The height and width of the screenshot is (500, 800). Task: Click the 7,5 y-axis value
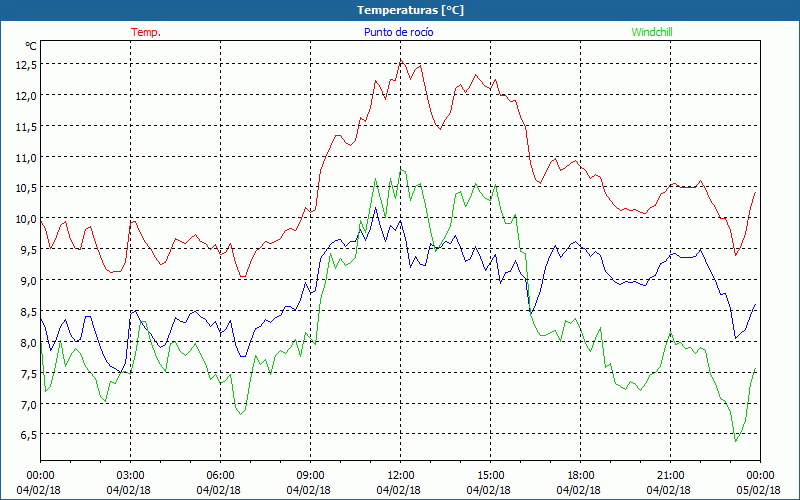[x=27, y=373]
